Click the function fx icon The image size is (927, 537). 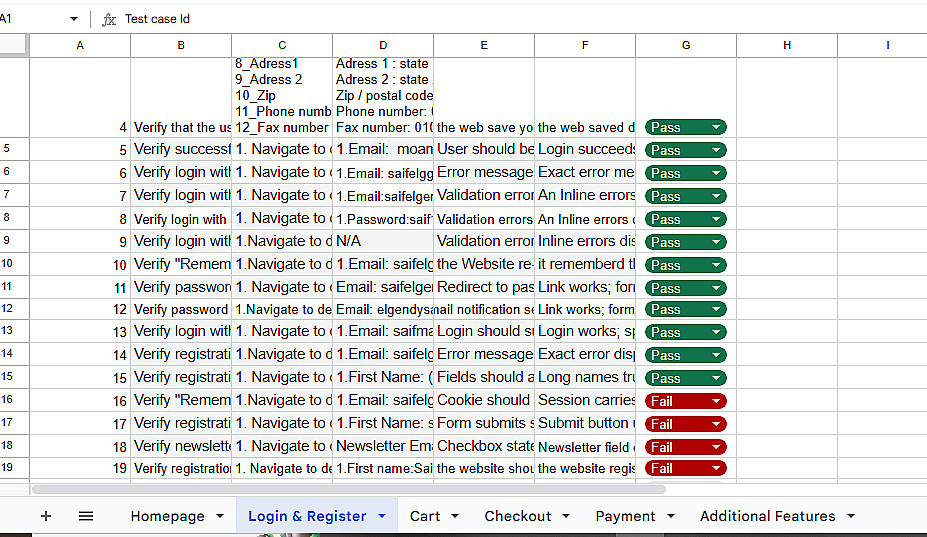(x=109, y=19)
